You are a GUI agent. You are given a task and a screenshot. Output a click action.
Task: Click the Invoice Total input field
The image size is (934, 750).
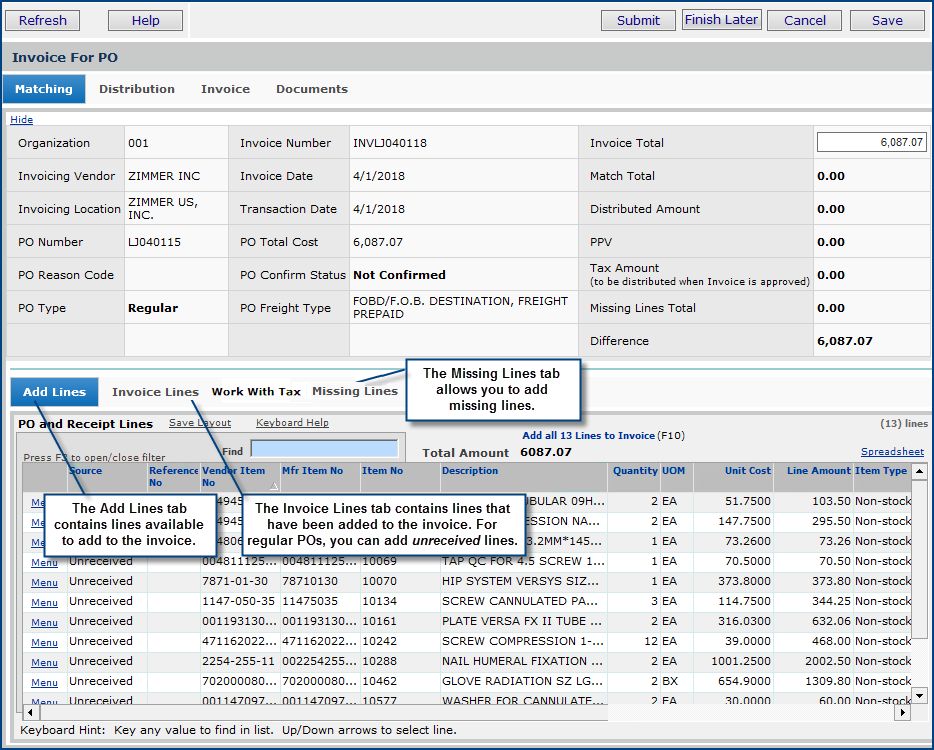pyautogui.click(x=871, y=143)
